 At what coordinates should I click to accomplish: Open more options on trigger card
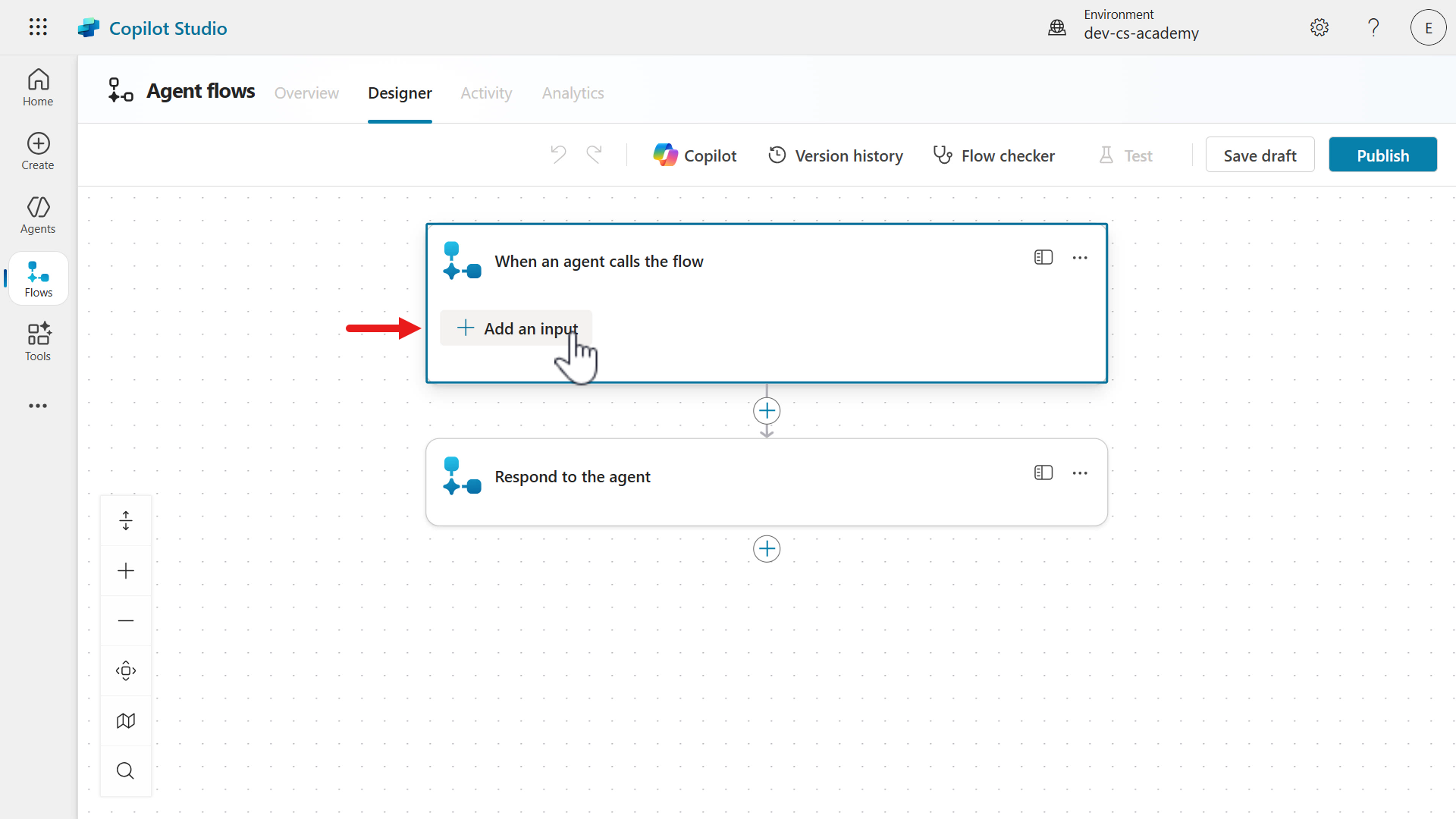(x=1080, y=258)
